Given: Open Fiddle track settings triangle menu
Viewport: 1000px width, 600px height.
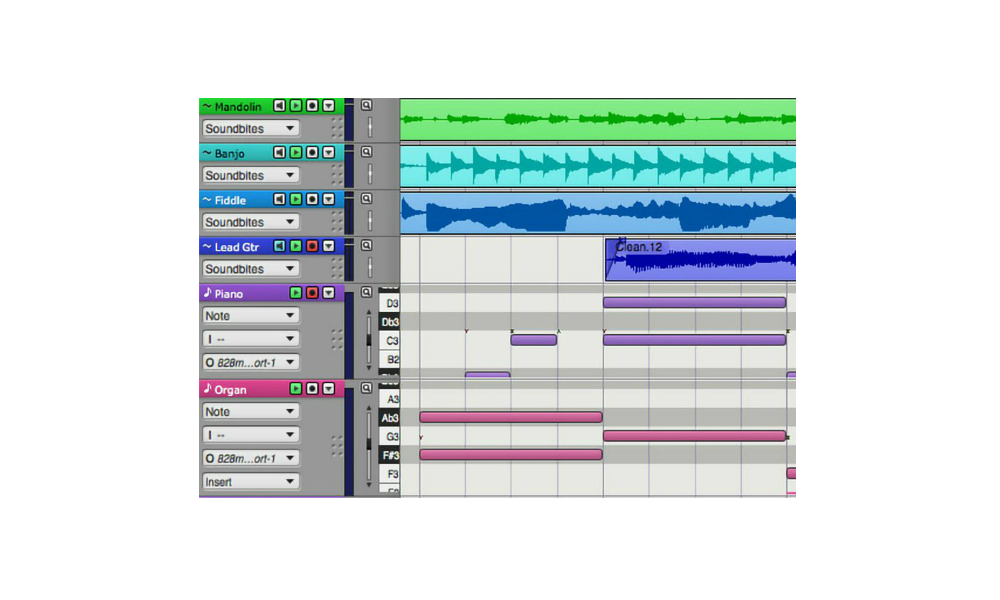Looking at the screenshot, I should 328,200.
